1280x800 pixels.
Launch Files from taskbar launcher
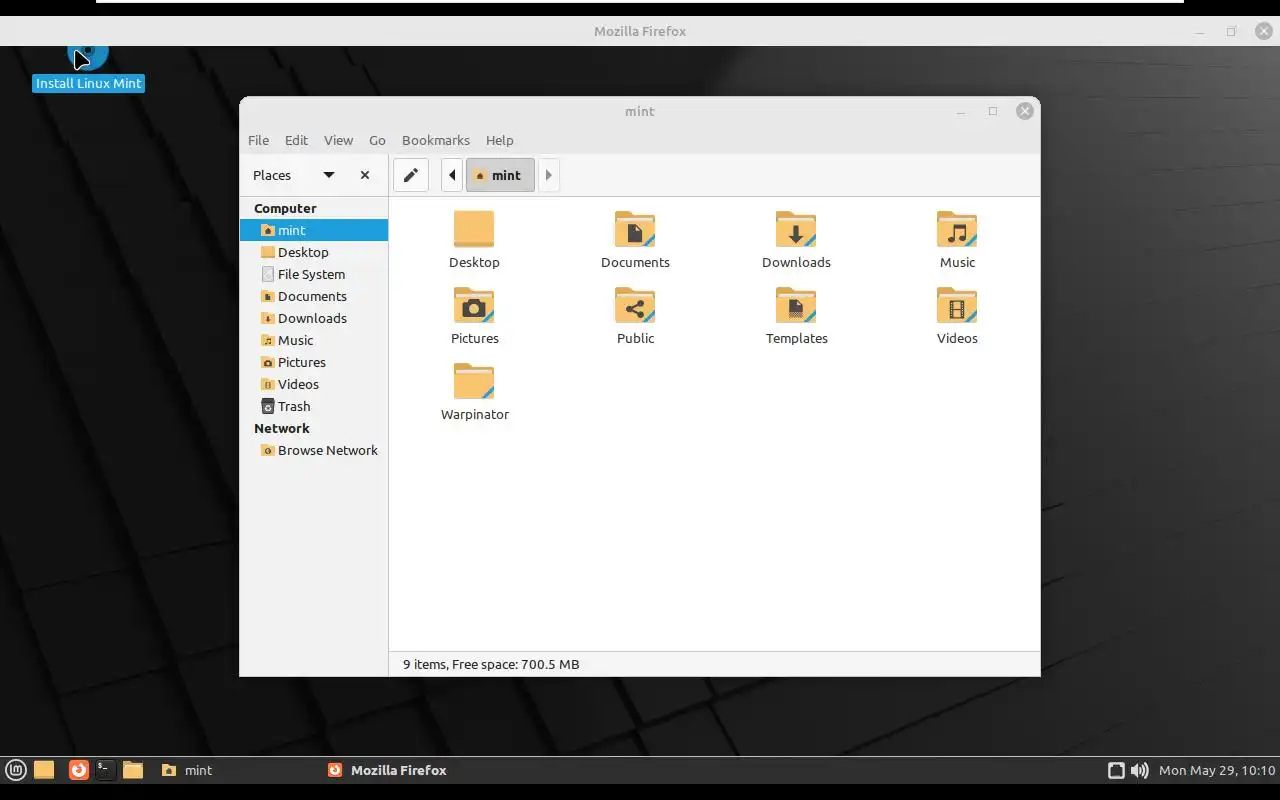point(133,770)
